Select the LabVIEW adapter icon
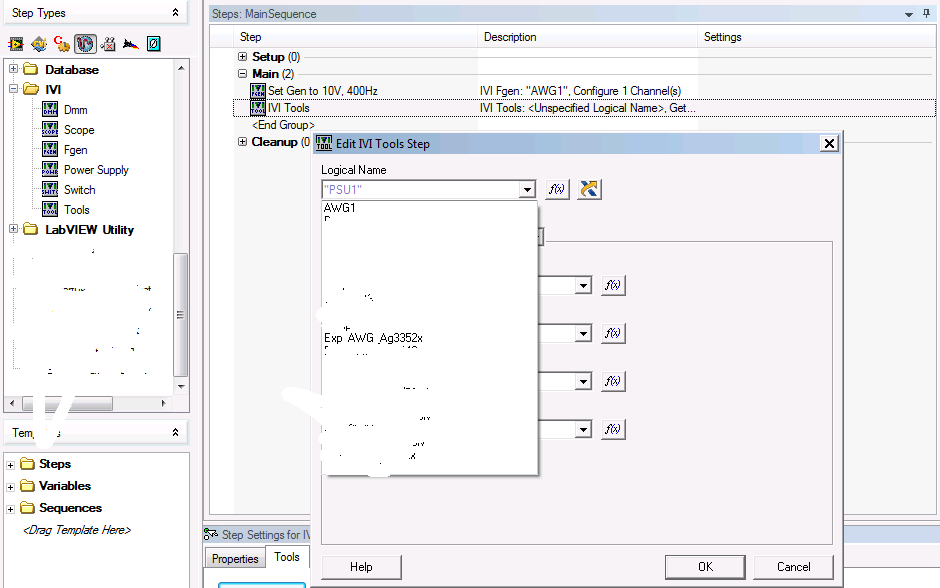This screenshot has width=940, height=588. point(16,44)
